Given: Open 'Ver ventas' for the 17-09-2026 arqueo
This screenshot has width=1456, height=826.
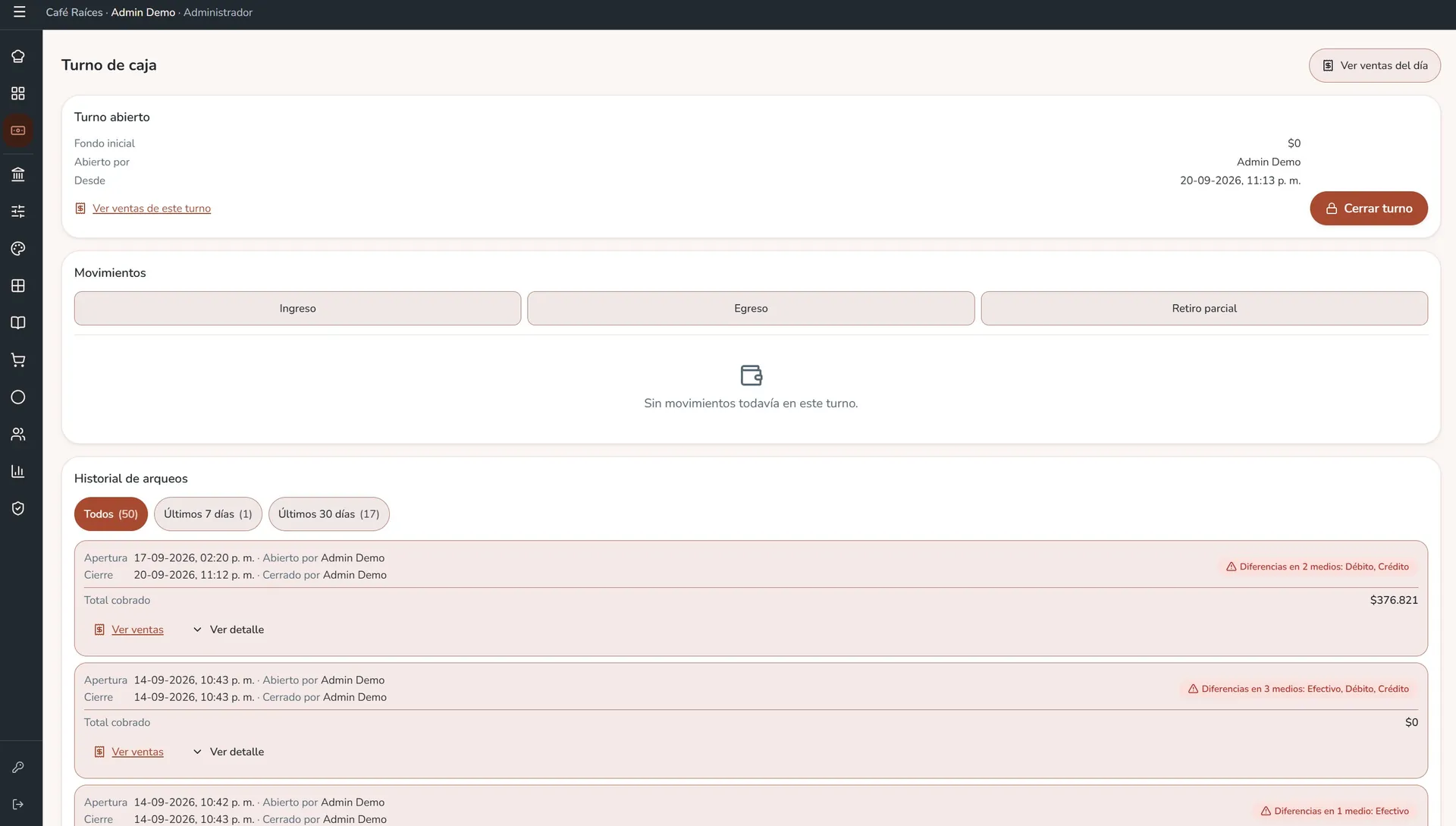Looking at the screenshot, I should click(137, 630).
